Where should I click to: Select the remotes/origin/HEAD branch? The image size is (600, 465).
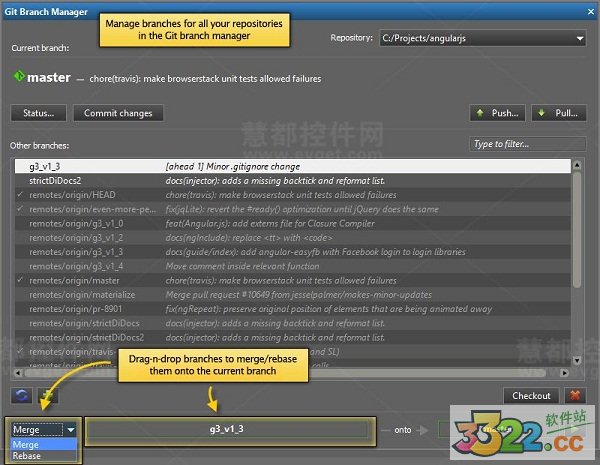pos(293,195)
